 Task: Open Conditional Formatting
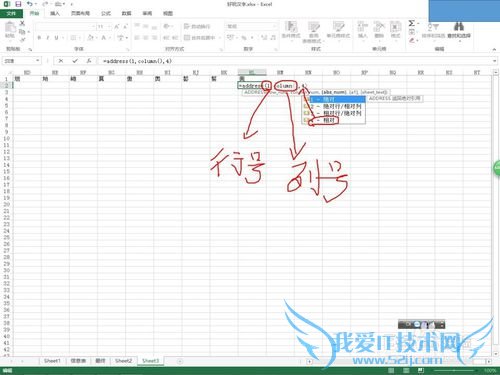click(291, 31)
